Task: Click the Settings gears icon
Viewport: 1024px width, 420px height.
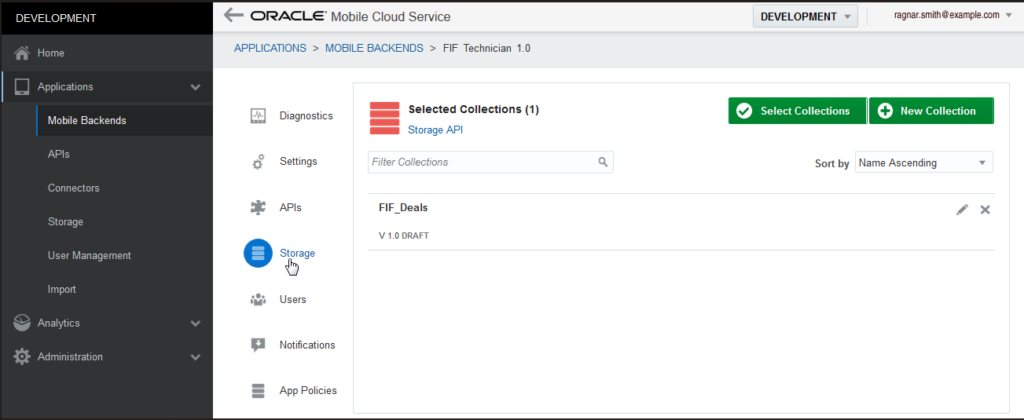Action: coord(258,161)
